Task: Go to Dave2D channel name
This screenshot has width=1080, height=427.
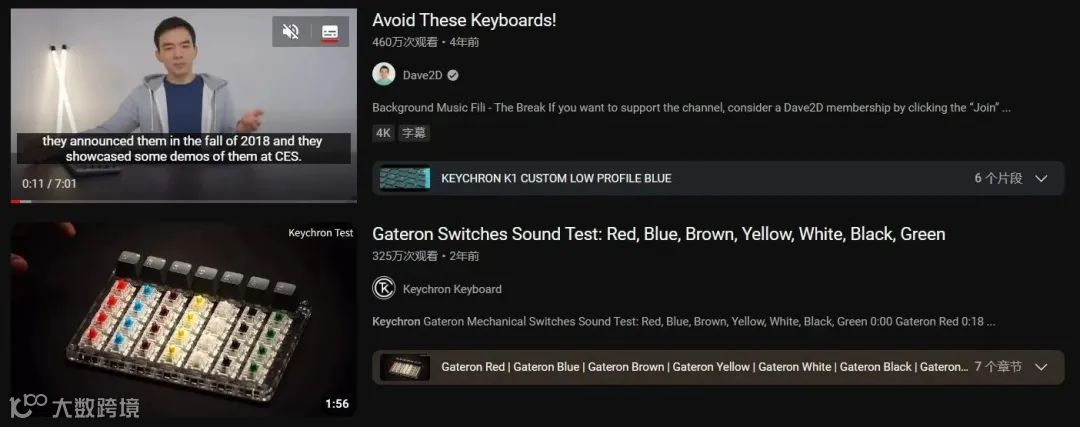Action: point(422,75)
